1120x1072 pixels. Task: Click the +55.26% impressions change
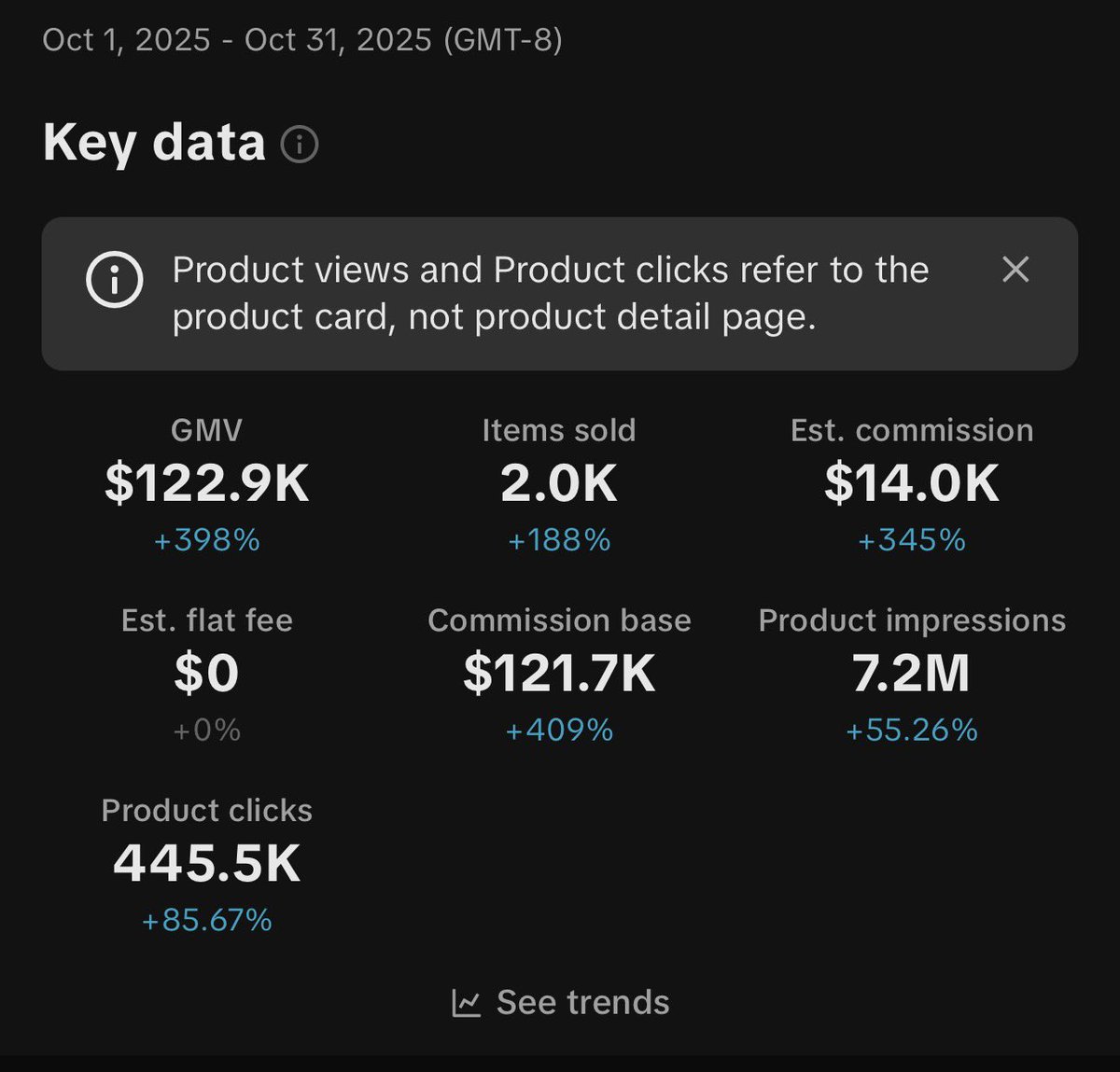(x=911, y=730)
